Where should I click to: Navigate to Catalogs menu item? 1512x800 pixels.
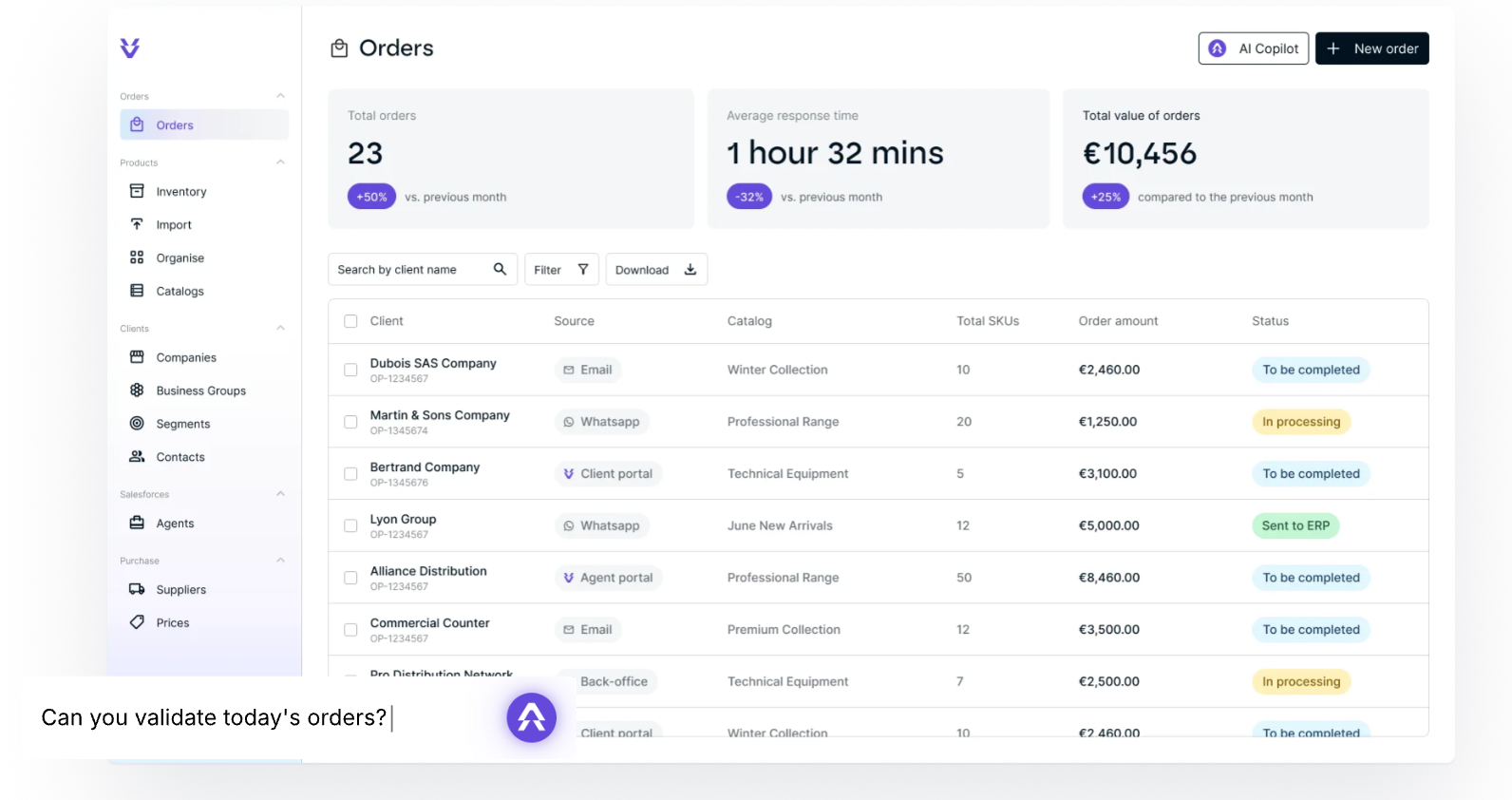pyautogui.click(x=180, y=292)
